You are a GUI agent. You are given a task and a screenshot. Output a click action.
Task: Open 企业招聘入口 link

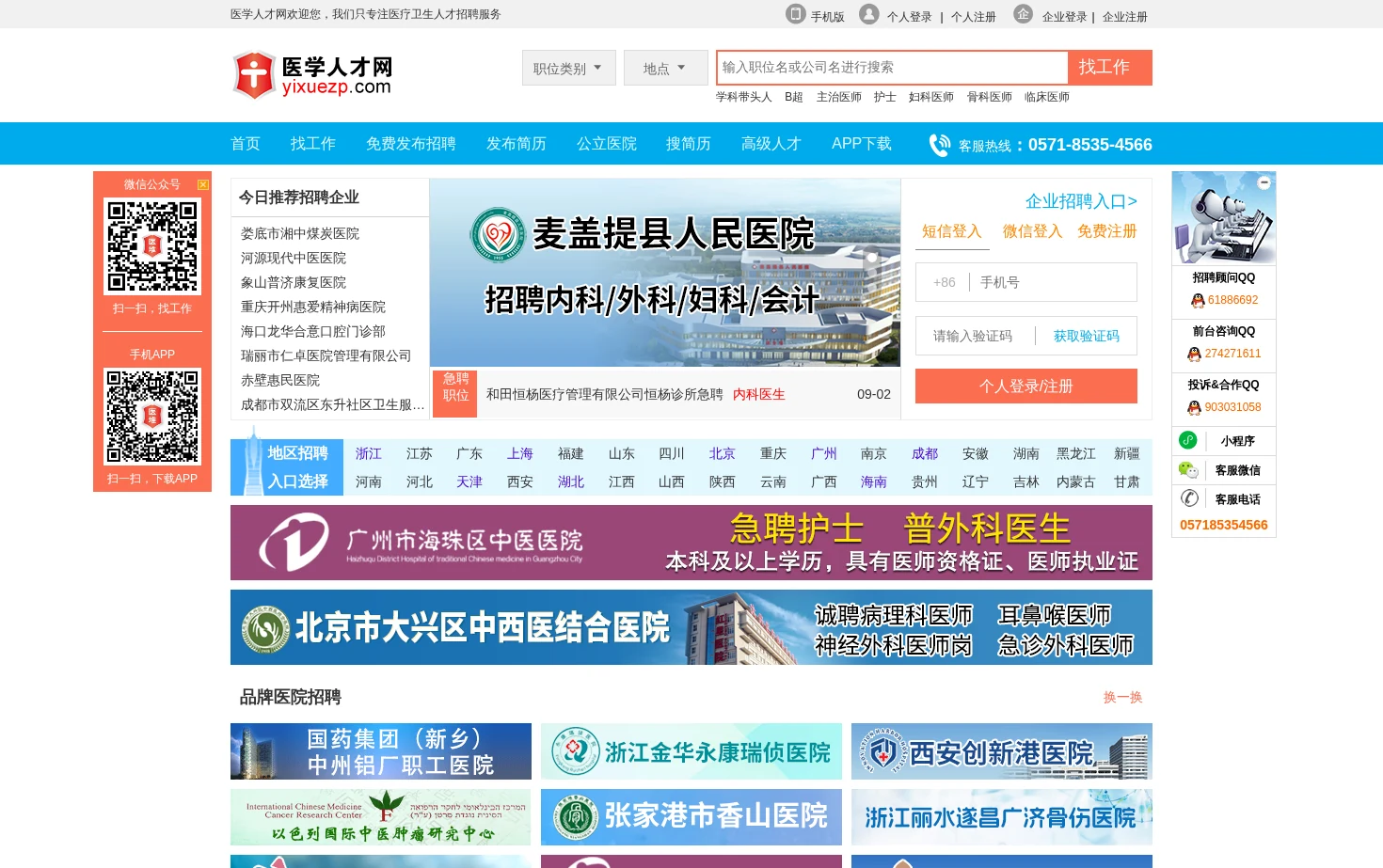pos(1081,201)
